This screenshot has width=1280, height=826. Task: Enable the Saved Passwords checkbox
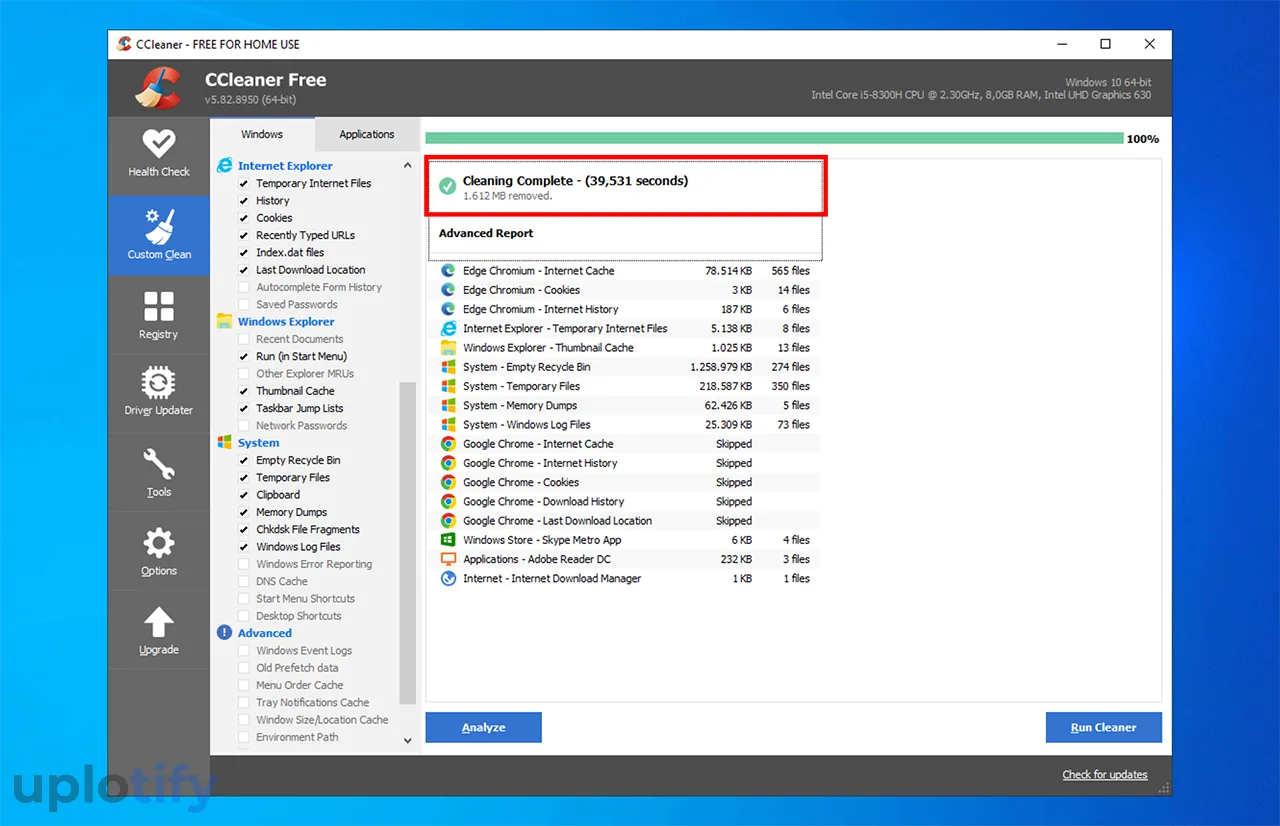244,305
